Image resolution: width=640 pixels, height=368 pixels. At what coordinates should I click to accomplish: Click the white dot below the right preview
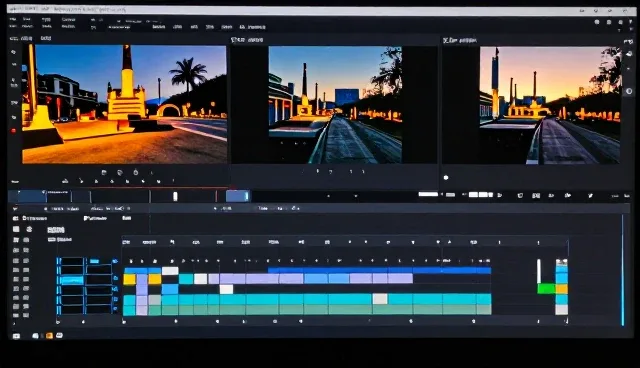(446, 177)
